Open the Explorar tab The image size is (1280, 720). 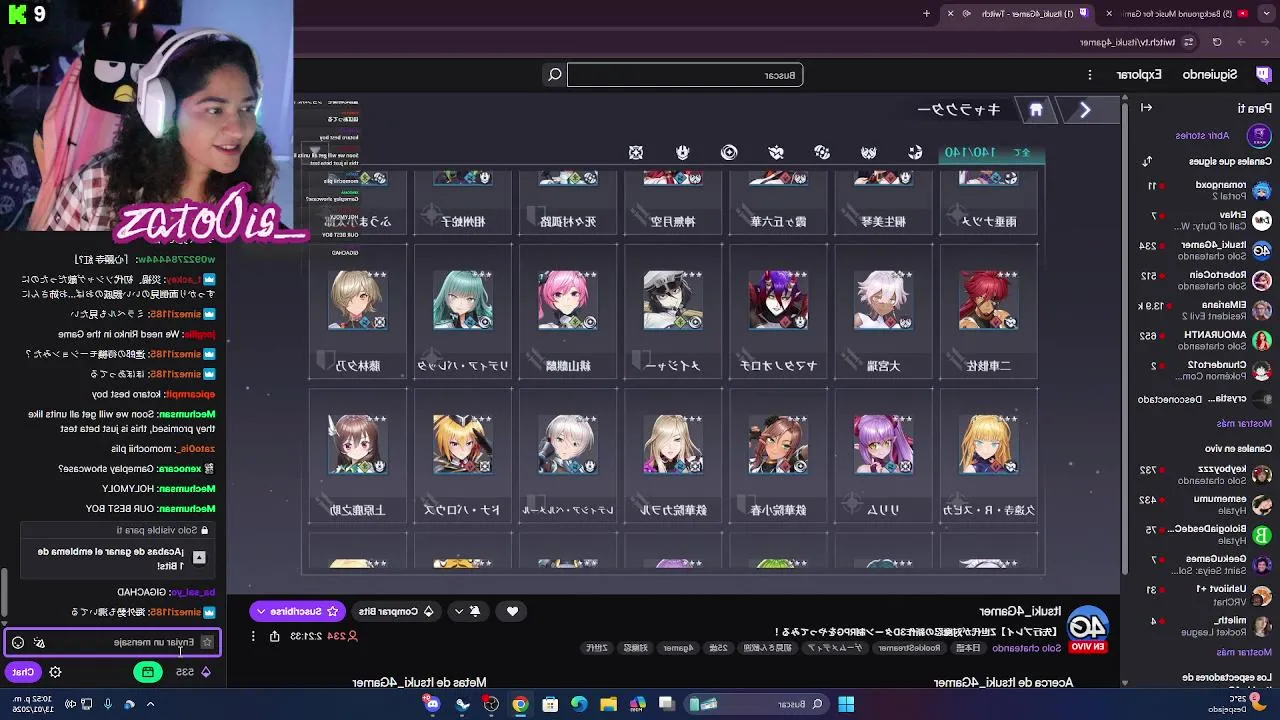(x=1139, y=75)
